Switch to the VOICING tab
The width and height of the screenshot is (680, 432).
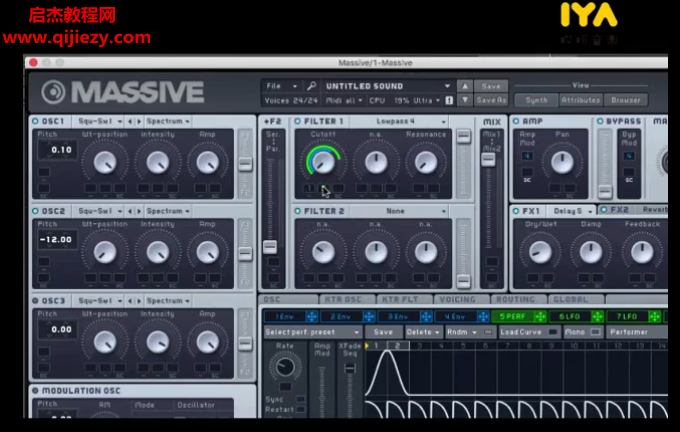coord(461,299)
